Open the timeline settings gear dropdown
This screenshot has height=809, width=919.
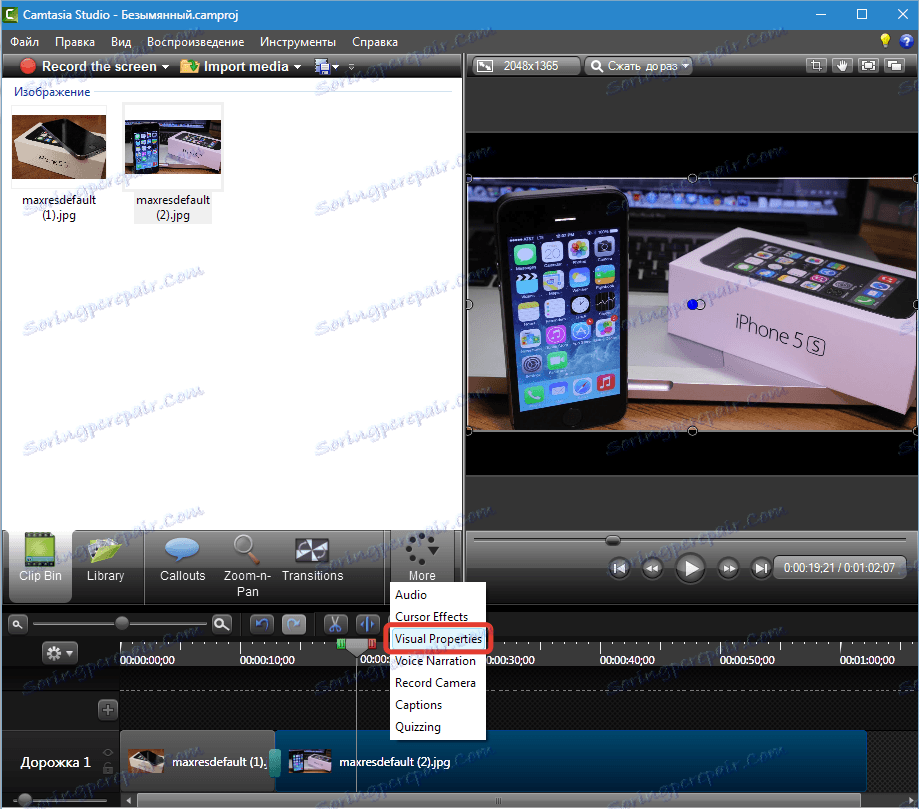pos(60,652)
